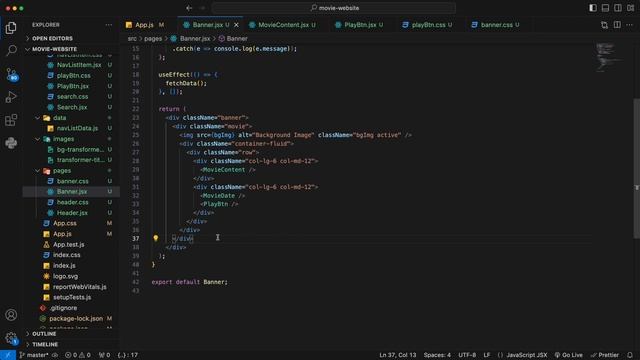Open Source Control view with badge
The image size is (640, 360).
11,74
